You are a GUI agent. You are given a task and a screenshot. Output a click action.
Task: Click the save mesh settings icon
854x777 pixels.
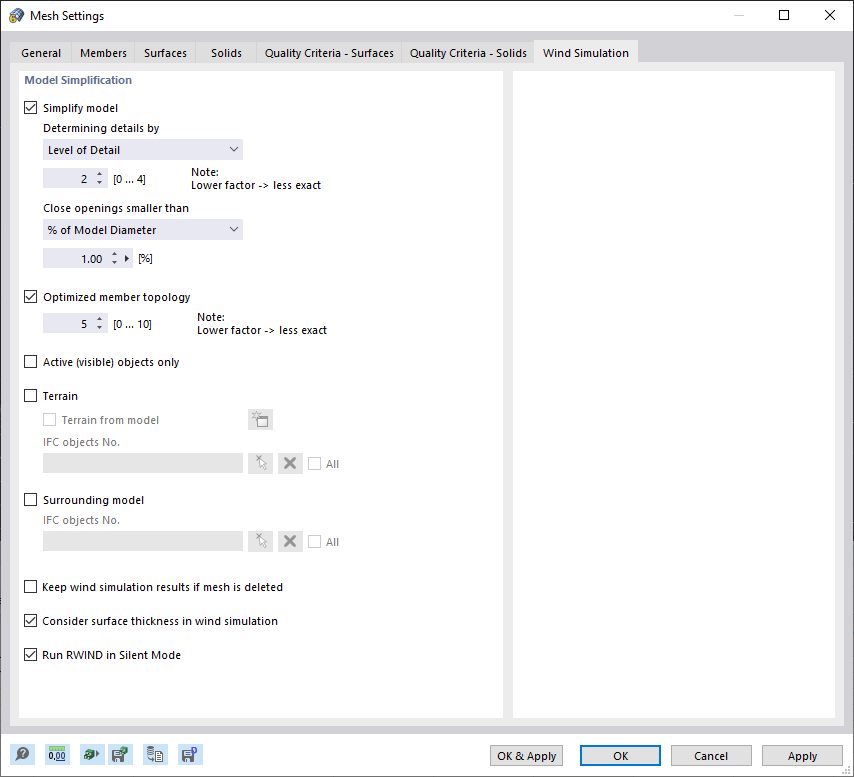point(120,755)
